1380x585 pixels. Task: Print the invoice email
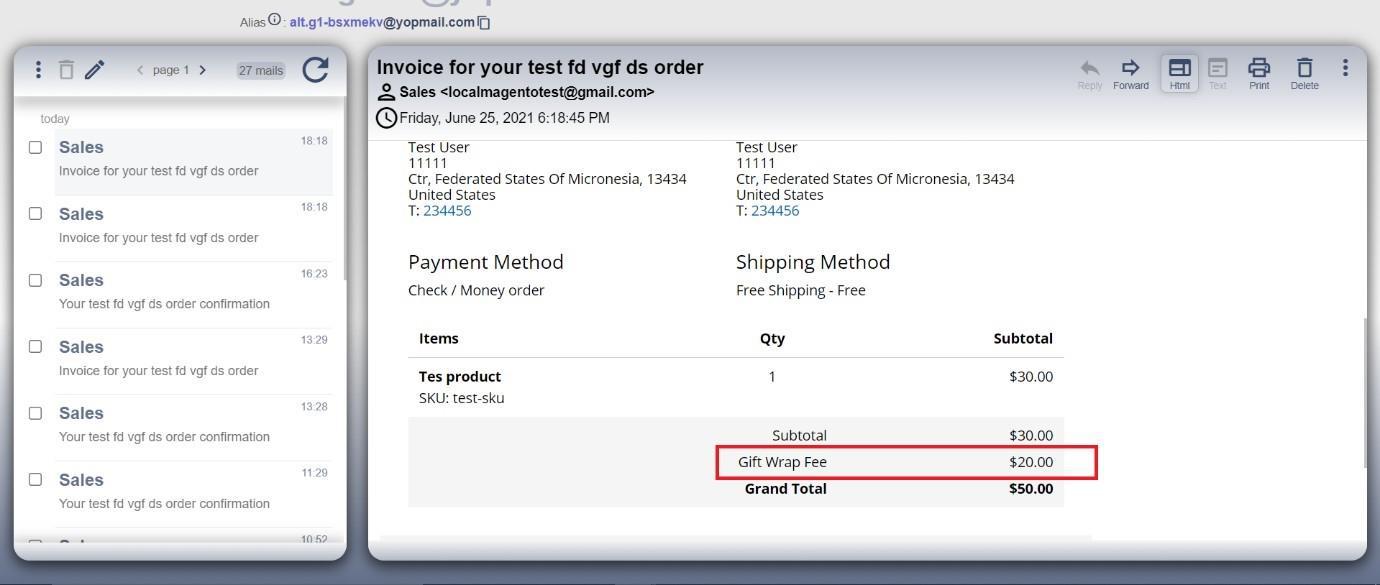tap(1259, 73)
